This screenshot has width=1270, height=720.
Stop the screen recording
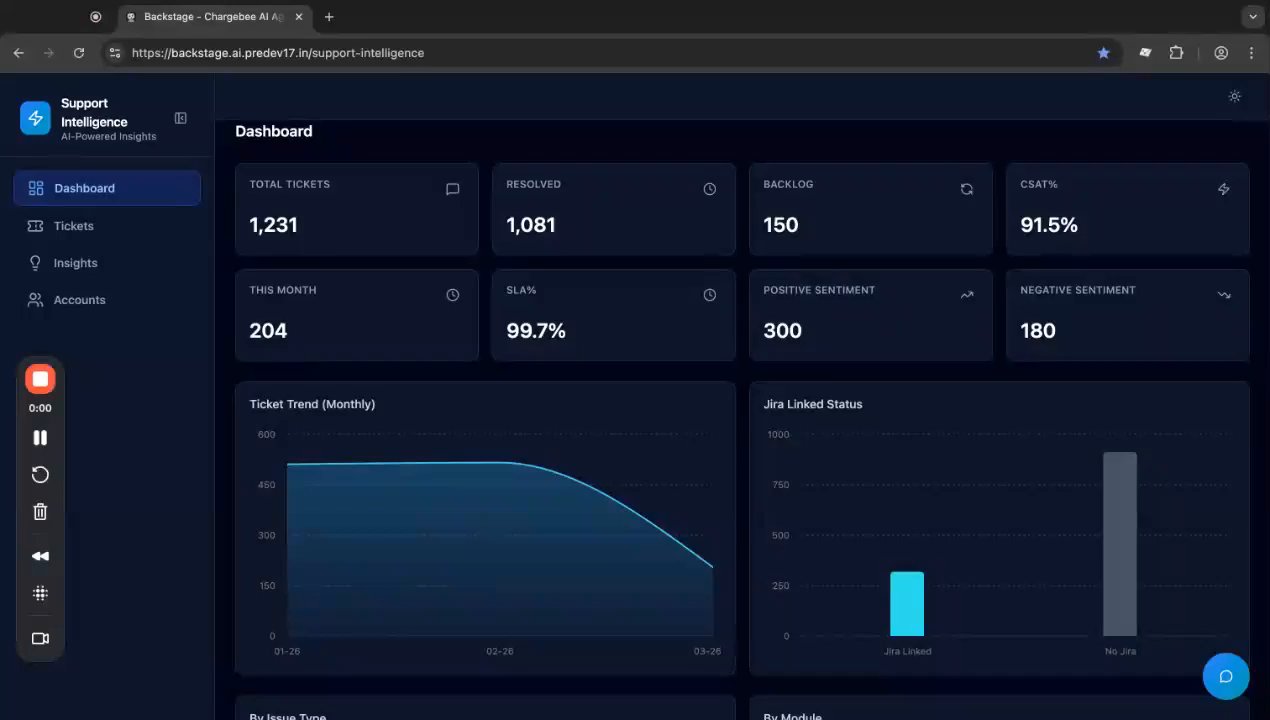(x=40, y=379)
